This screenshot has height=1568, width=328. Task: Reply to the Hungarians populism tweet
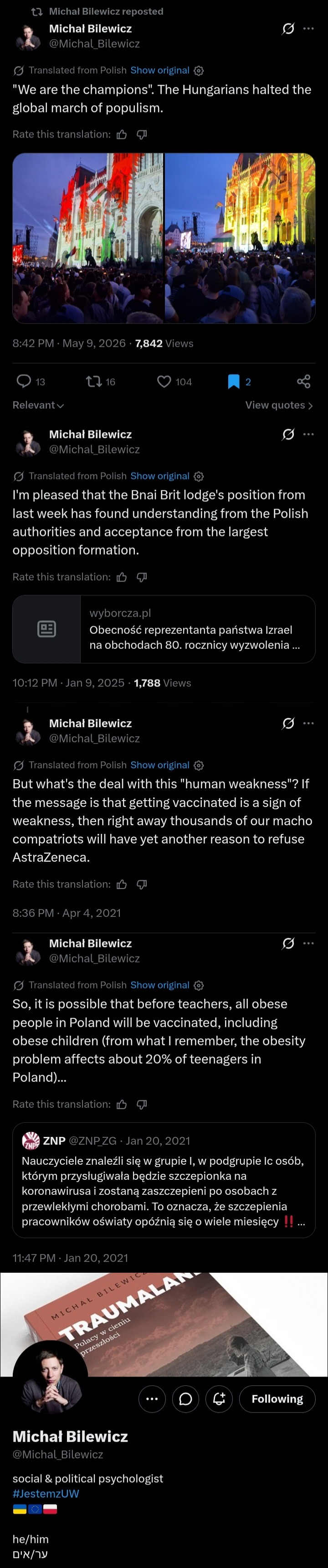(x=24, y=381)
